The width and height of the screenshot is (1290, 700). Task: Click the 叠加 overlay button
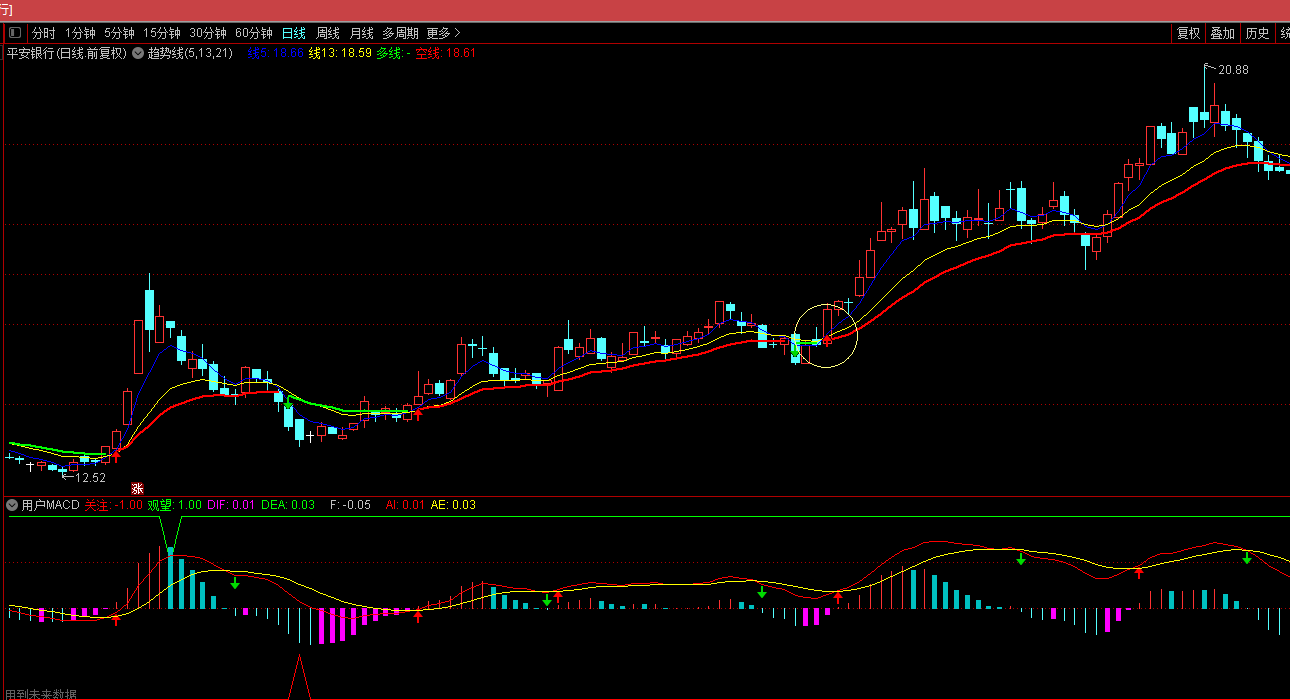tap(1222, 33)
